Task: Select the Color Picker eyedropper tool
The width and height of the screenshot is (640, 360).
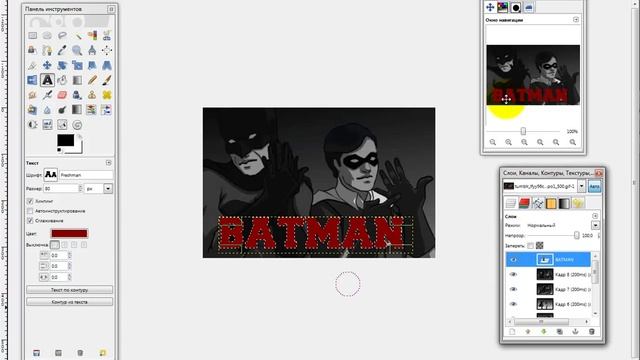Action: [62, 51]
